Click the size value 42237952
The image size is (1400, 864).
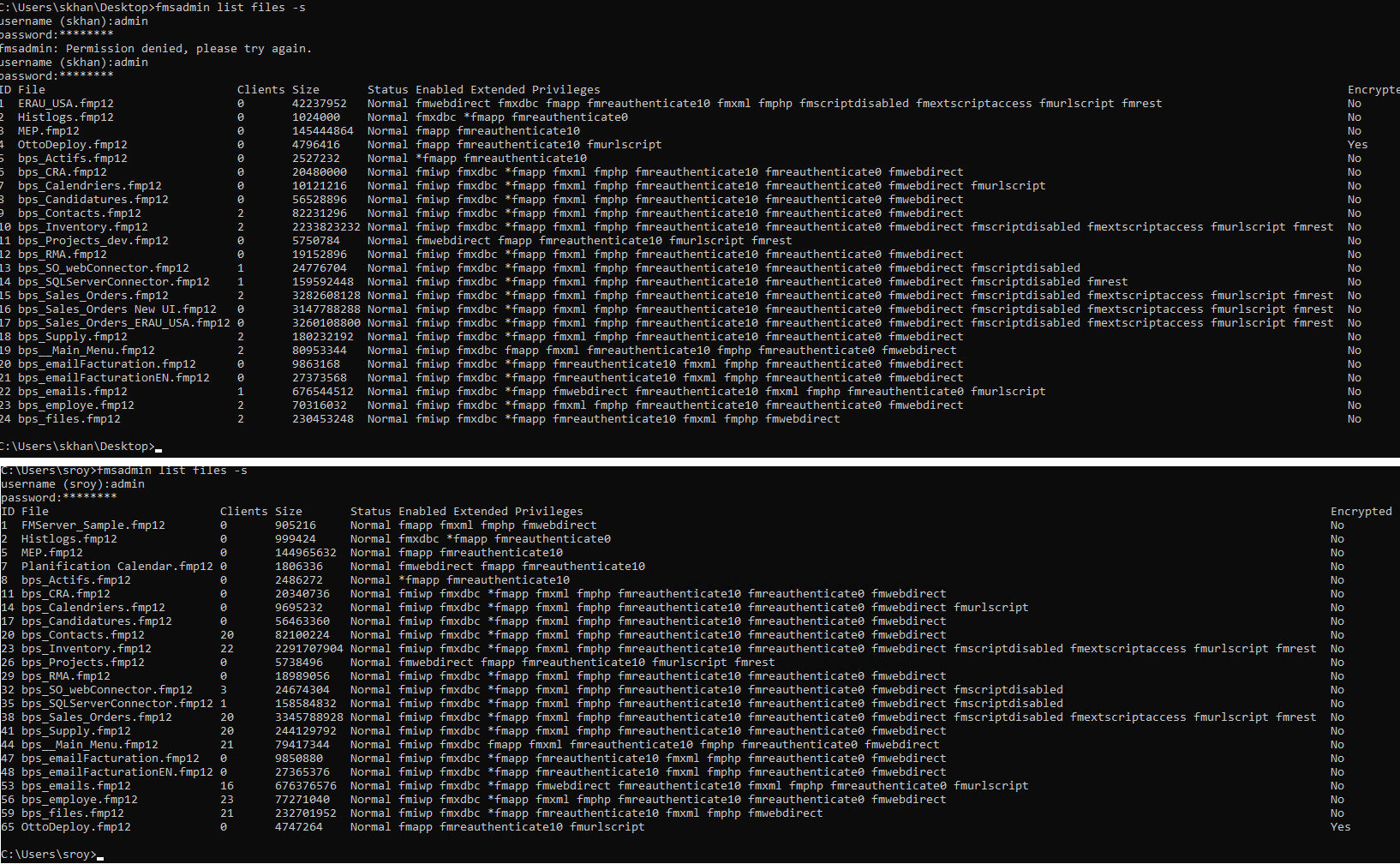(x=319, y=104)
